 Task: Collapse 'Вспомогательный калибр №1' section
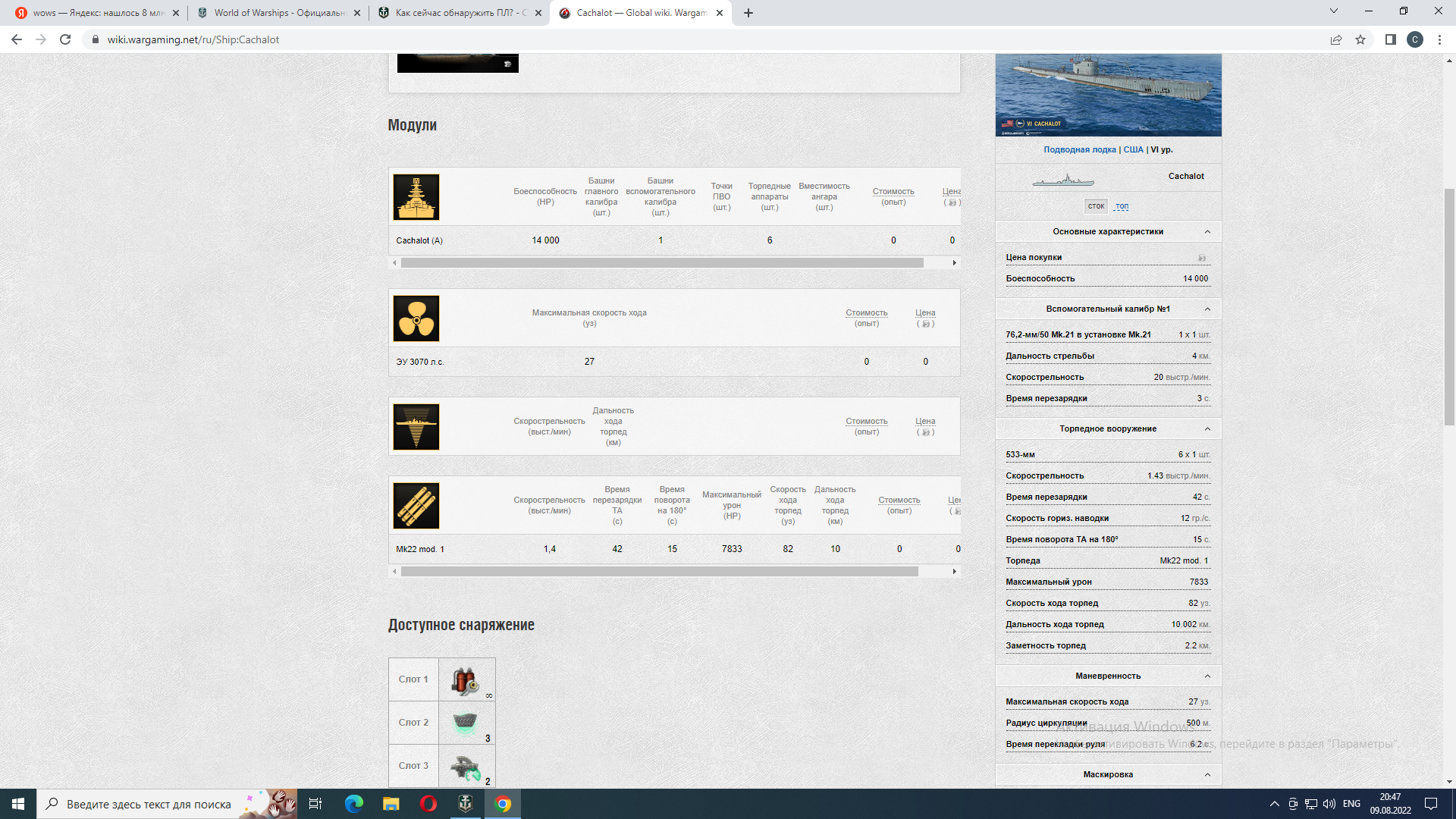pyautogui.click(x=1207, y=309)
